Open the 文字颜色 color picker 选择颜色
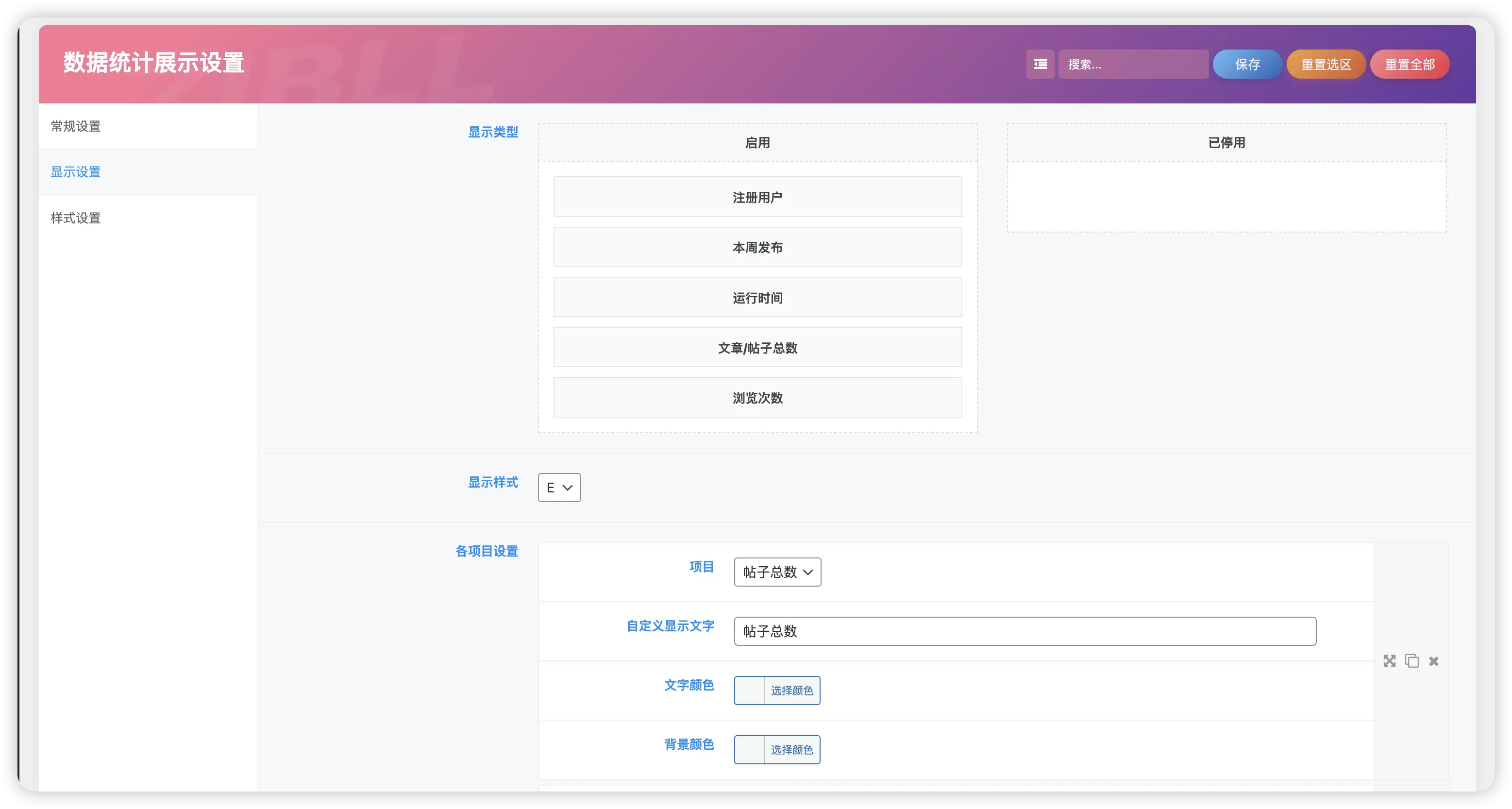 [x=792, y=691]
